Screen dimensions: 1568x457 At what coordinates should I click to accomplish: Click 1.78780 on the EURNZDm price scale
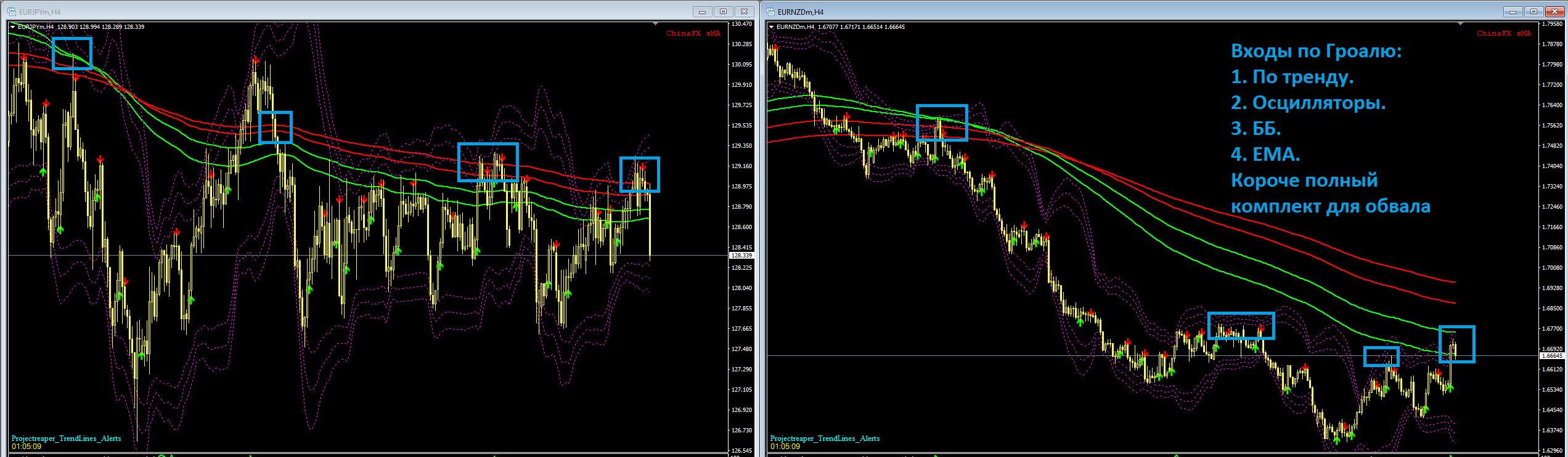pos(1552,44)
